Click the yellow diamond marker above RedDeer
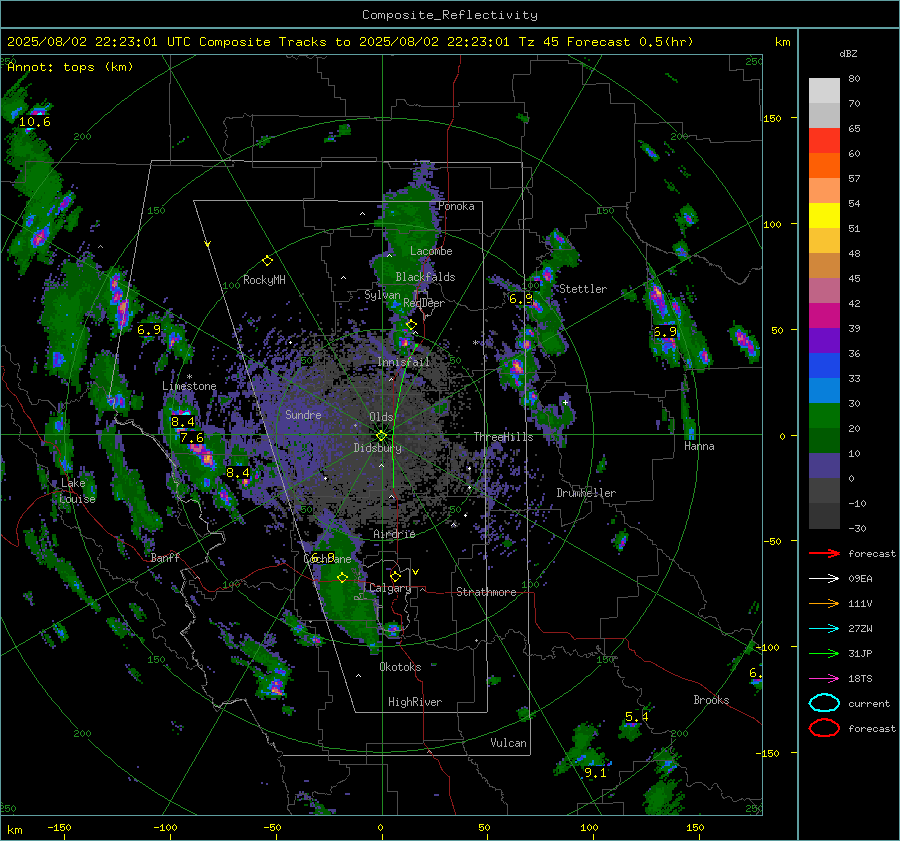This screenshot has height=841, width=900. [411, 325]
